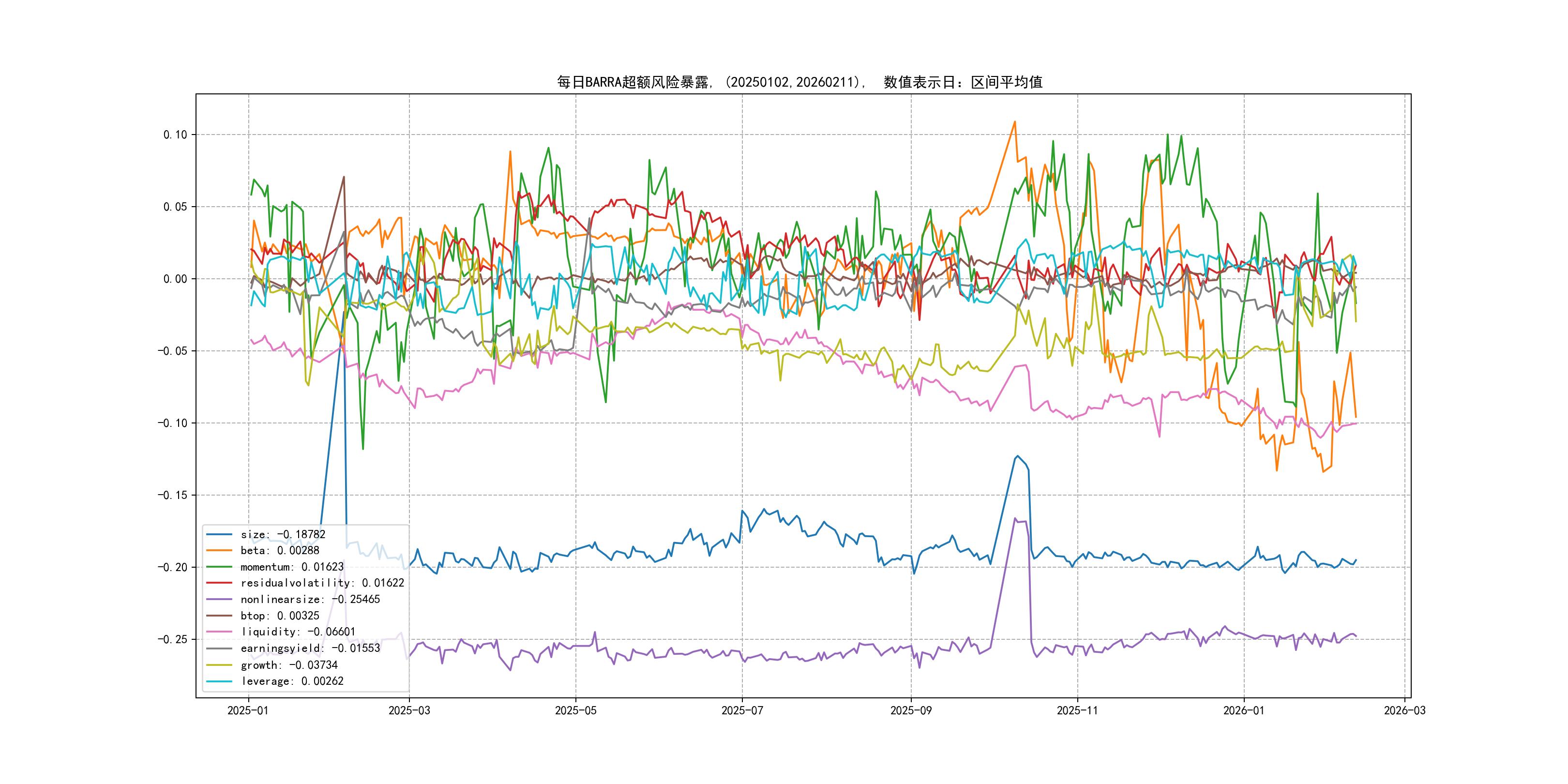Click the 0.00 y-axis tick label

click(x=175, y=279)
